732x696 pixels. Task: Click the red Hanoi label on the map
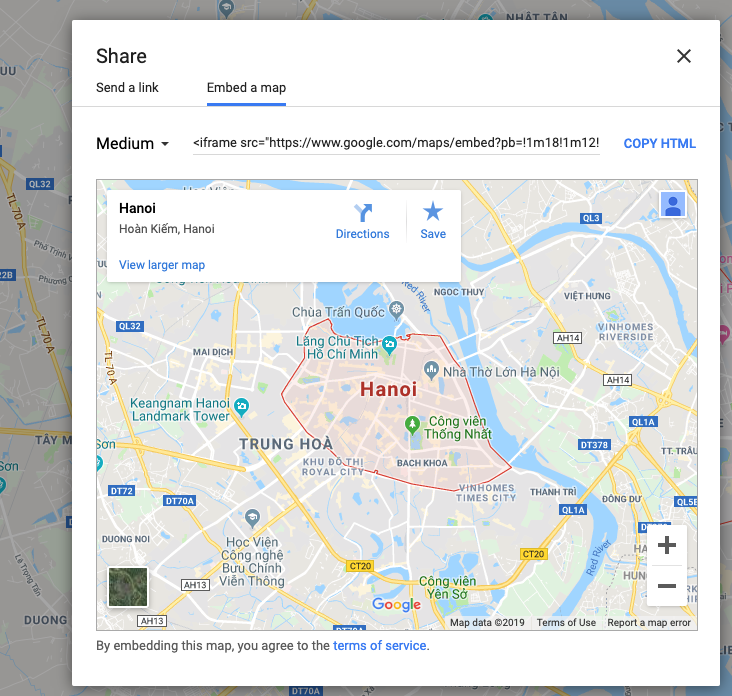pos(388,389)
